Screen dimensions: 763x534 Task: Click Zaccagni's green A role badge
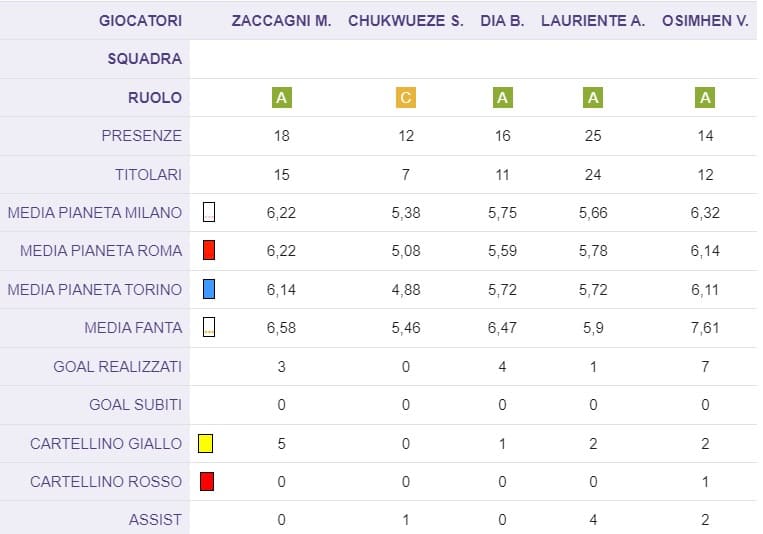281,97
